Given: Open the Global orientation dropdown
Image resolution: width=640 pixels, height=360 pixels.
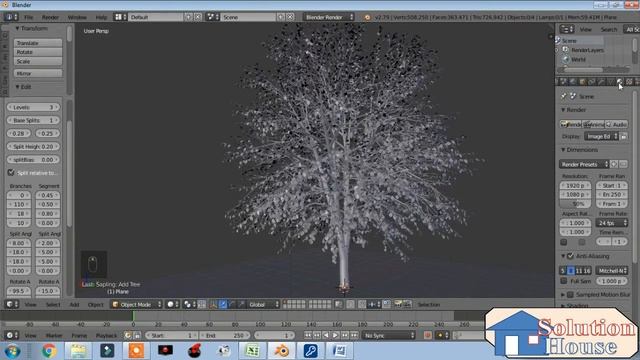Looking at the screenshot, I should pyautogui.click(x=263, y=304).
